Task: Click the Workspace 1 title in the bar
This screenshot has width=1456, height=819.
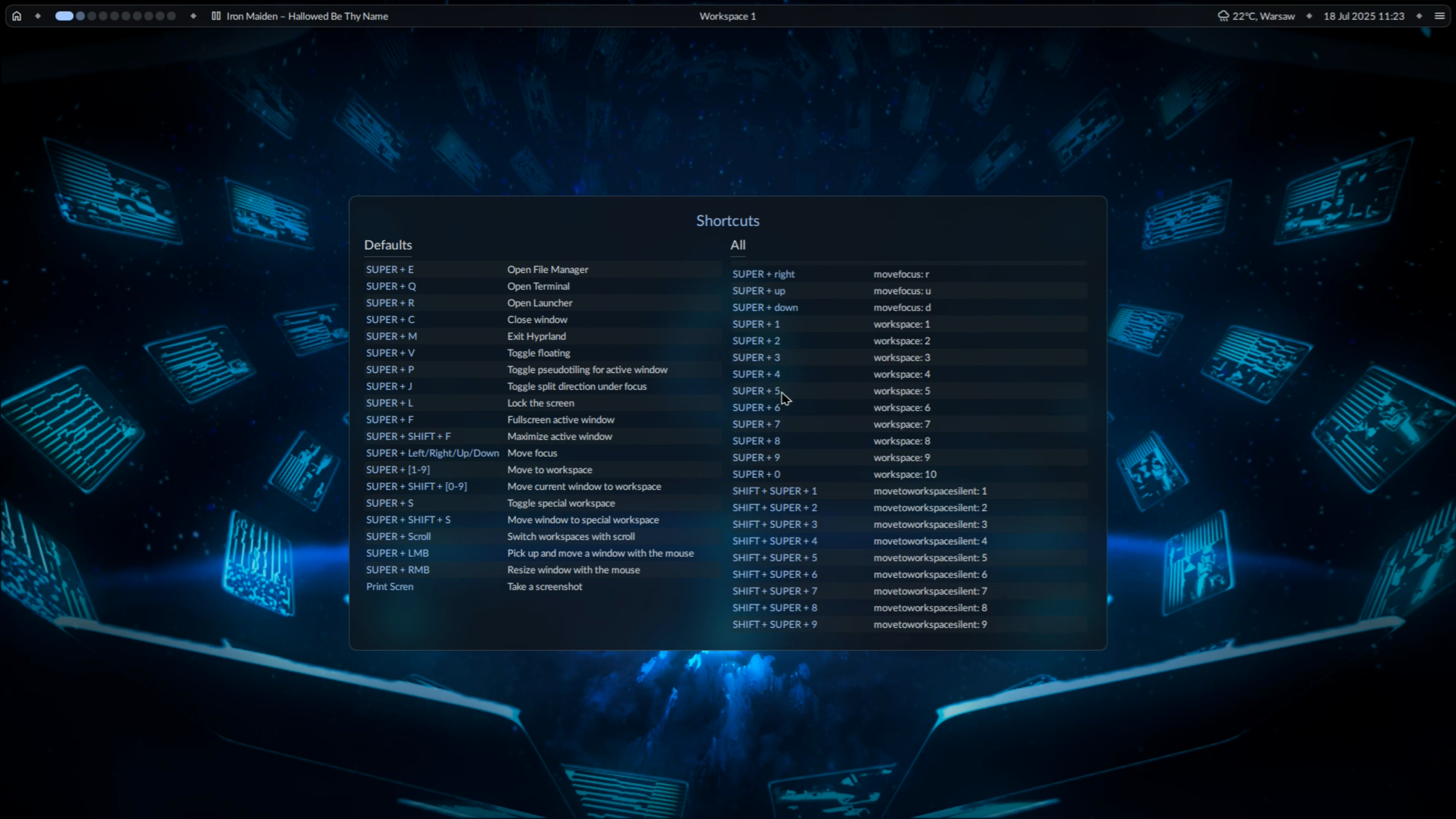Action: pyautogui.click(x=727, y=16)
